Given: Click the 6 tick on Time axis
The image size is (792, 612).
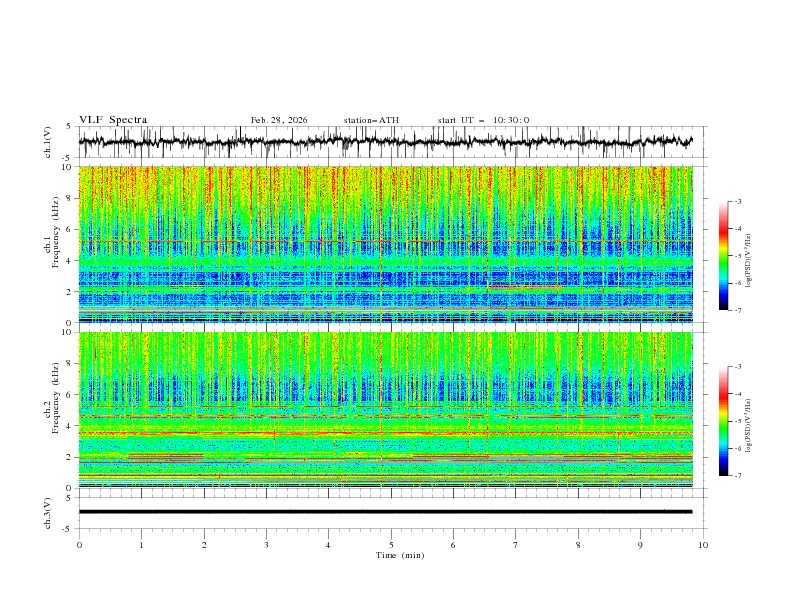Looking at the screenshot, I should [453, 545].
